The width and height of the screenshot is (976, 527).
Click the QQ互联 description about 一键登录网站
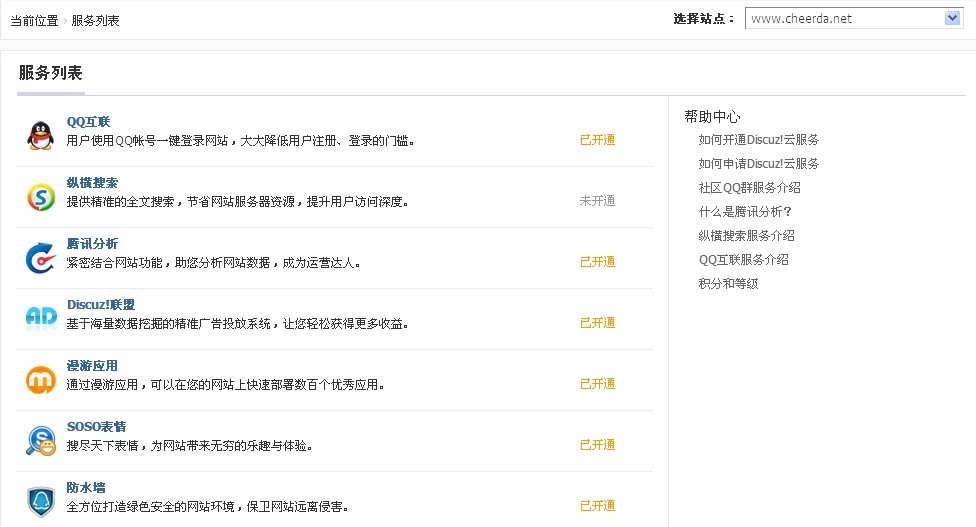tap(240, 141)
